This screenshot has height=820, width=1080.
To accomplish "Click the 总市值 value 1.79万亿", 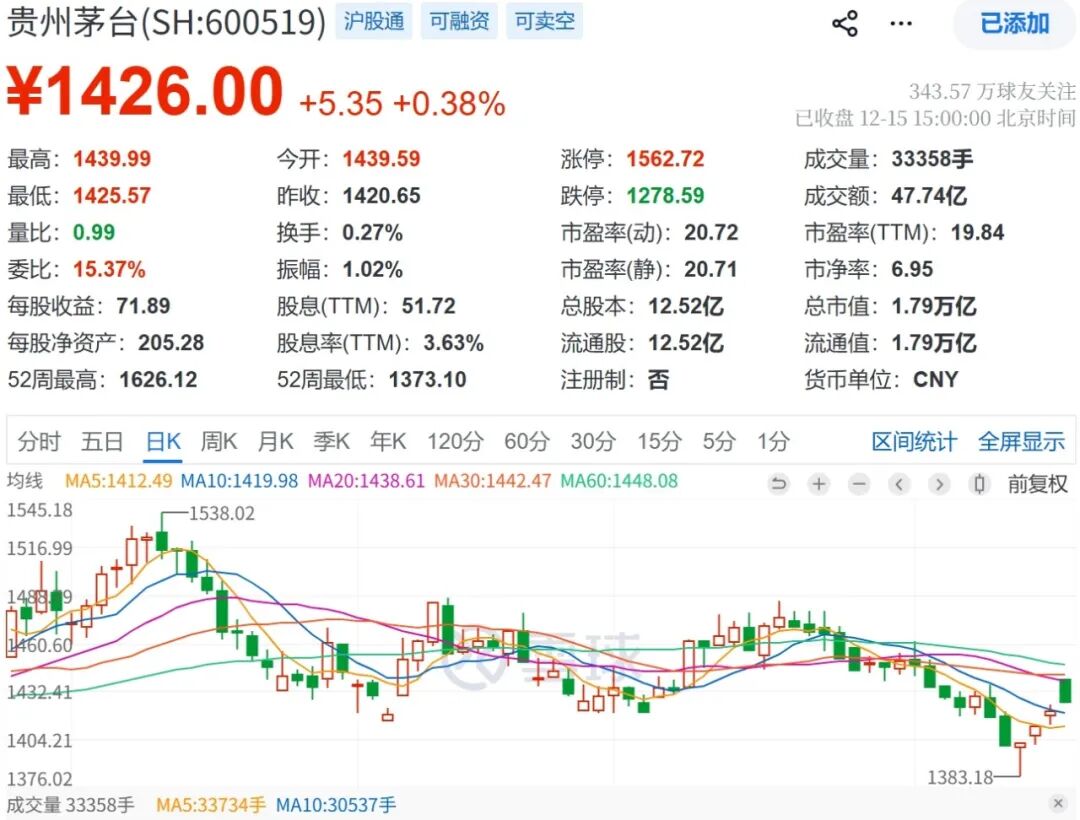I will (x=934, y=306).
